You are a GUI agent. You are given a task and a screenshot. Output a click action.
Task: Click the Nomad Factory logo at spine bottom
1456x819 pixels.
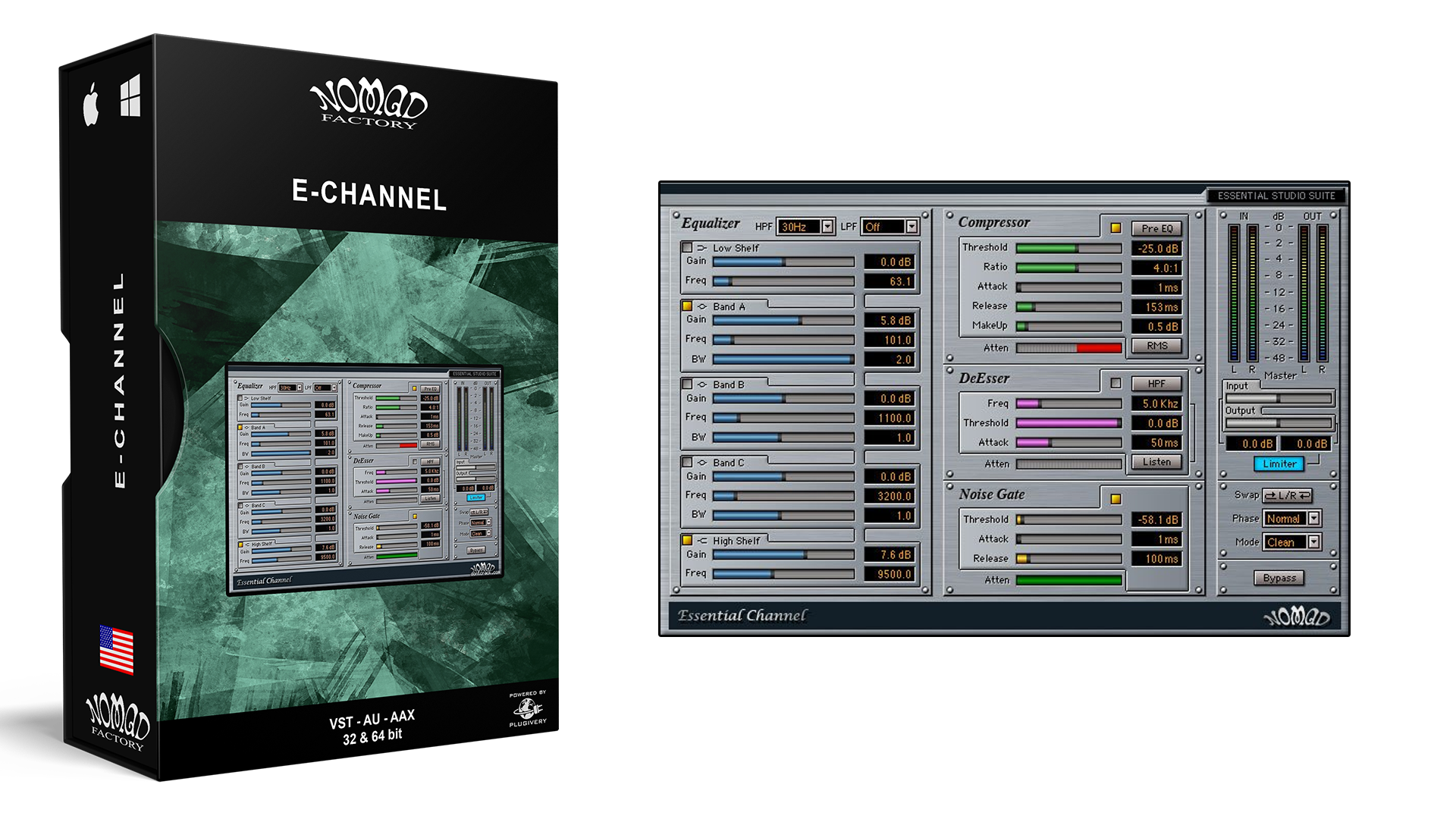click(x=118, y=721)
